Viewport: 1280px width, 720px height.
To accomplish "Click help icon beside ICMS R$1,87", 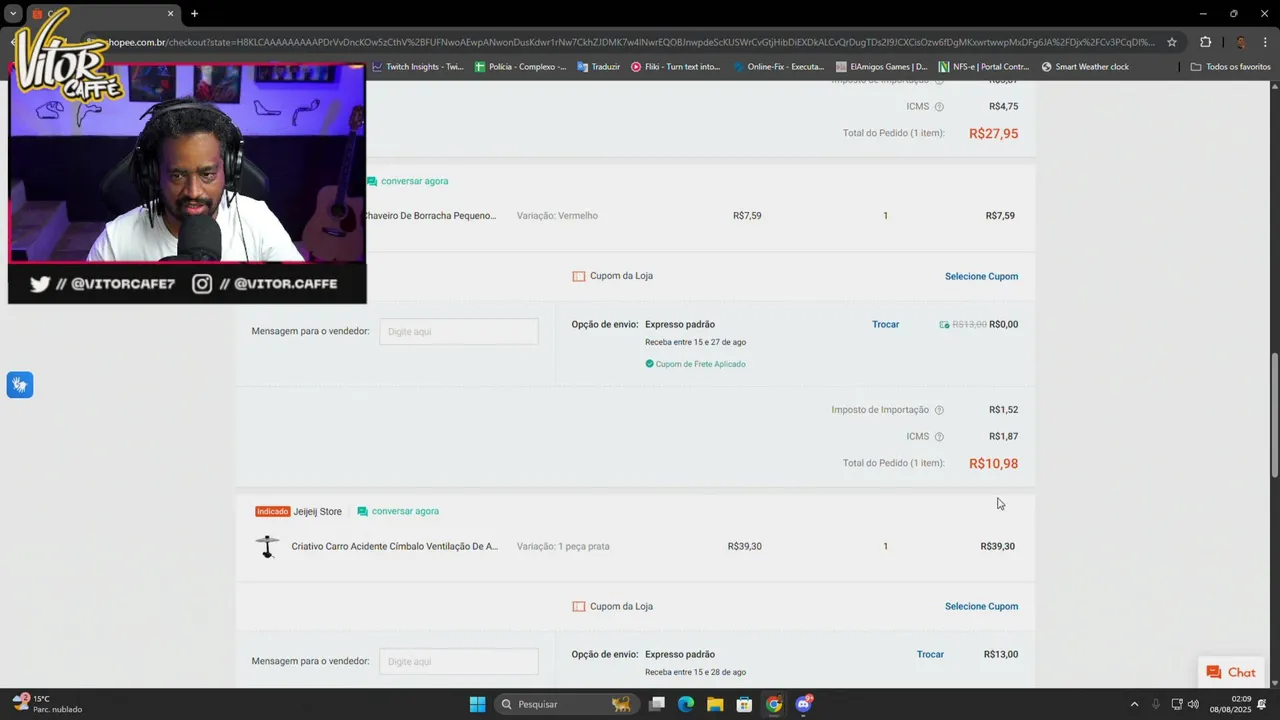I will (939, 436).
